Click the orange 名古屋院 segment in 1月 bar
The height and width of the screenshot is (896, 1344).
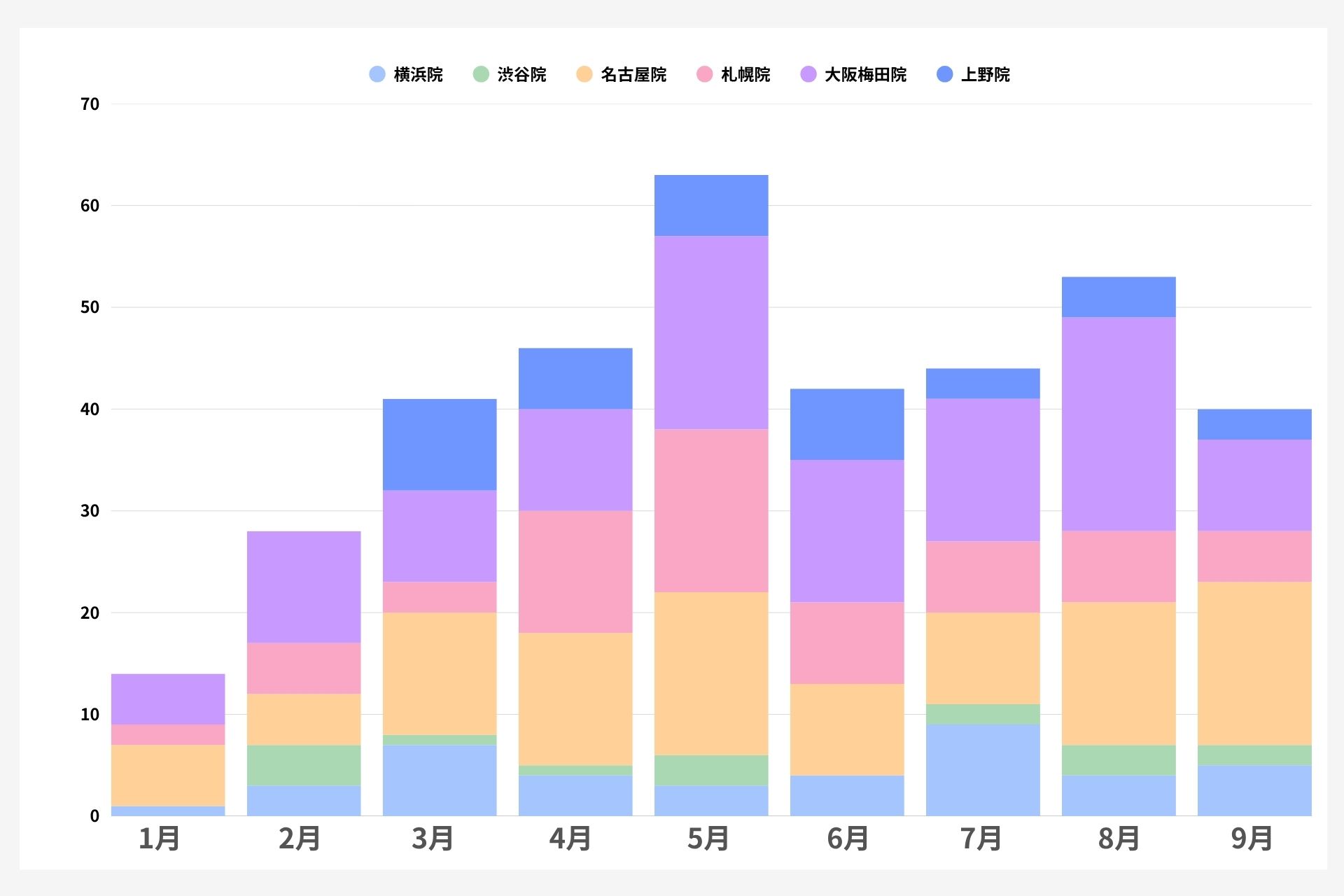tap(168, 776)
